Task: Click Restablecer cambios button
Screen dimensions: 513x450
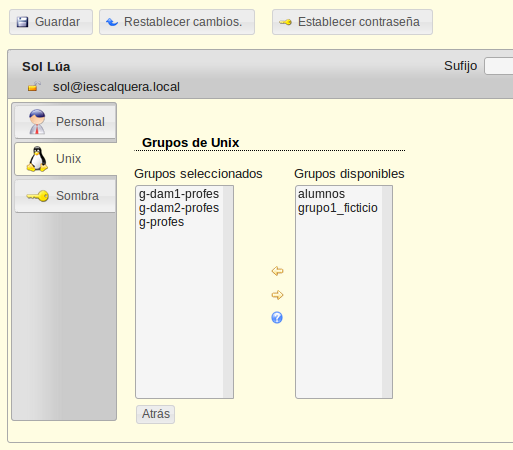Action: (x=177, y=22)
